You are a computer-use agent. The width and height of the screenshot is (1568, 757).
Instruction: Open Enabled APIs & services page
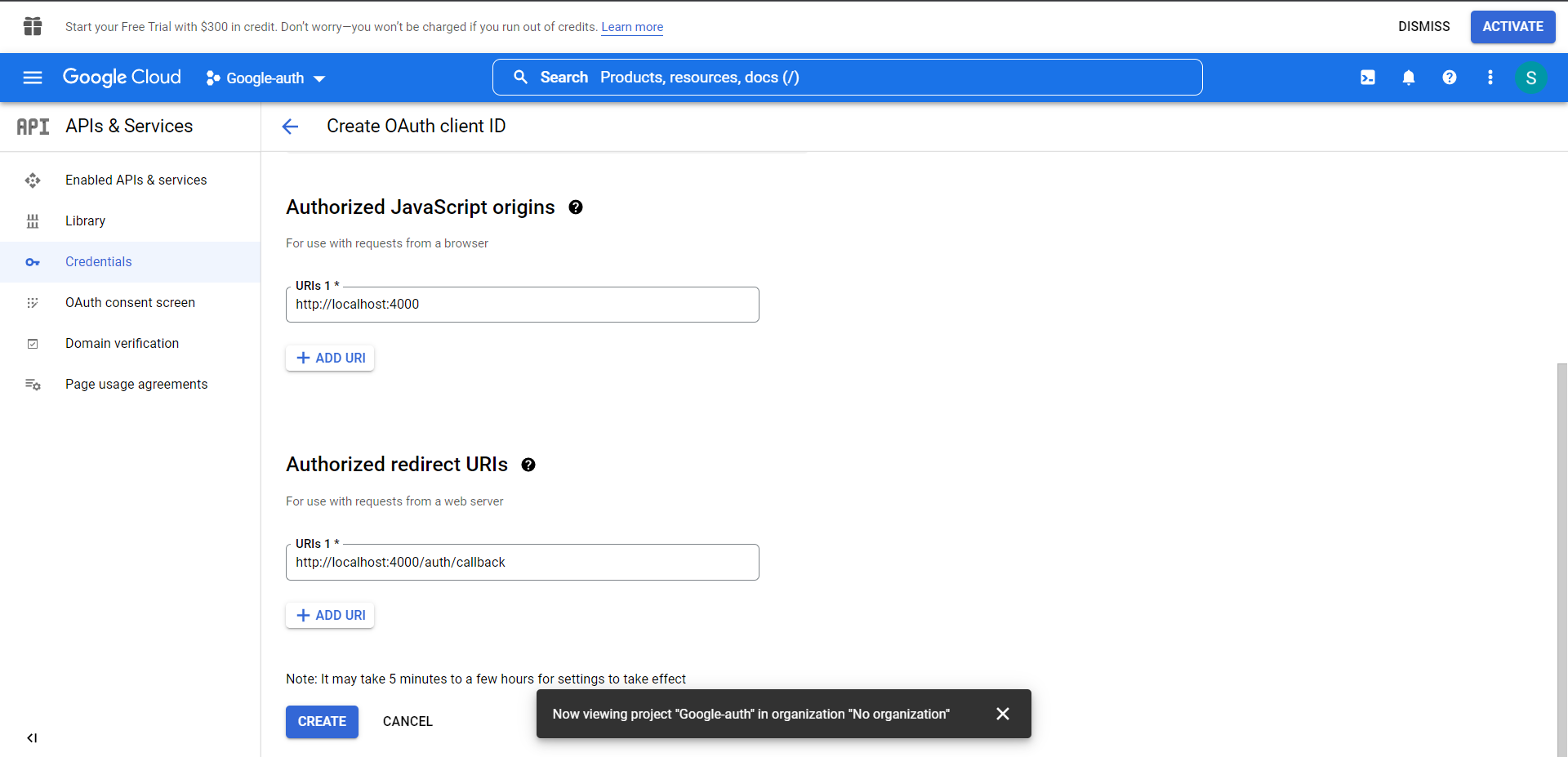(136, 180)
